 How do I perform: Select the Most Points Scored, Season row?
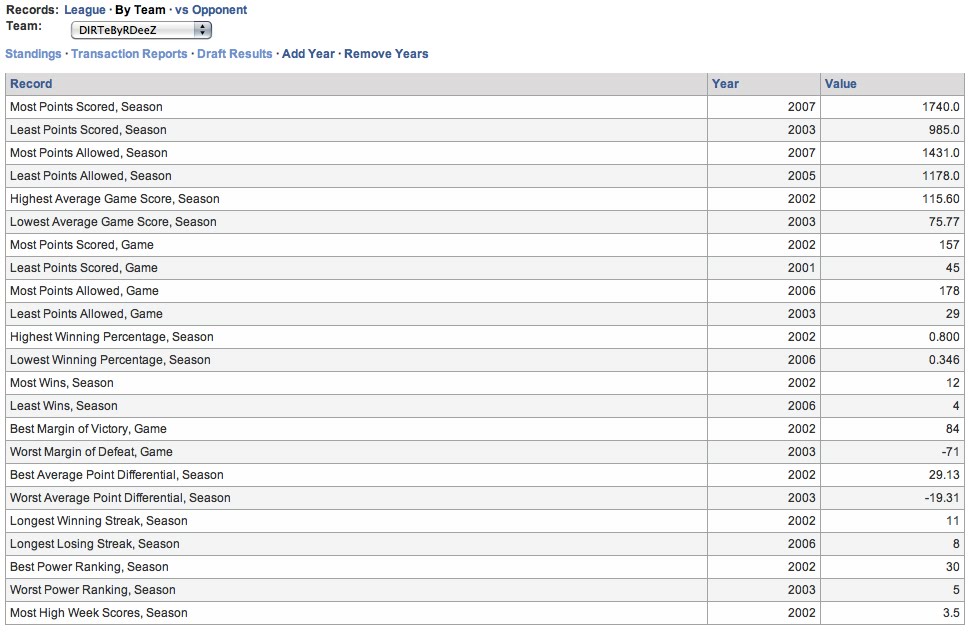[x=86, y=107]
